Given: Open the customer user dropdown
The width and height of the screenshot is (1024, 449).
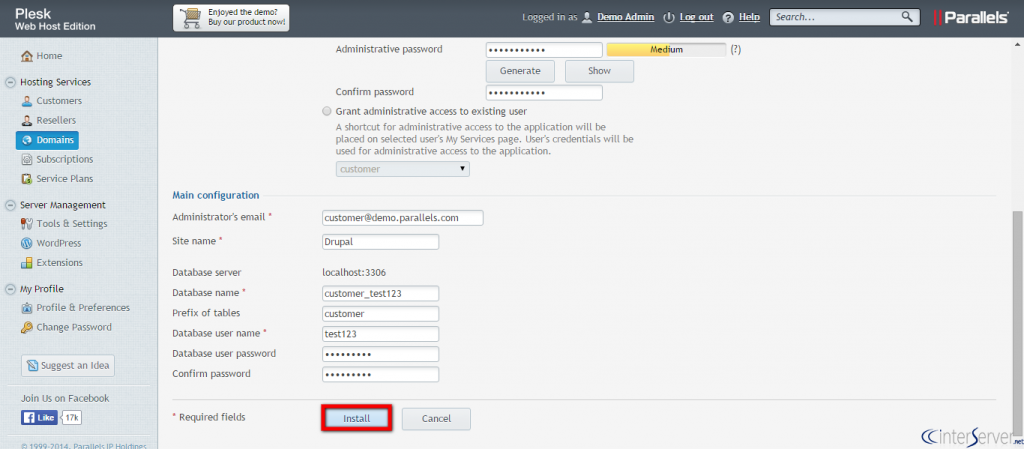Looking at the screenshot, I should coord(402,168).
